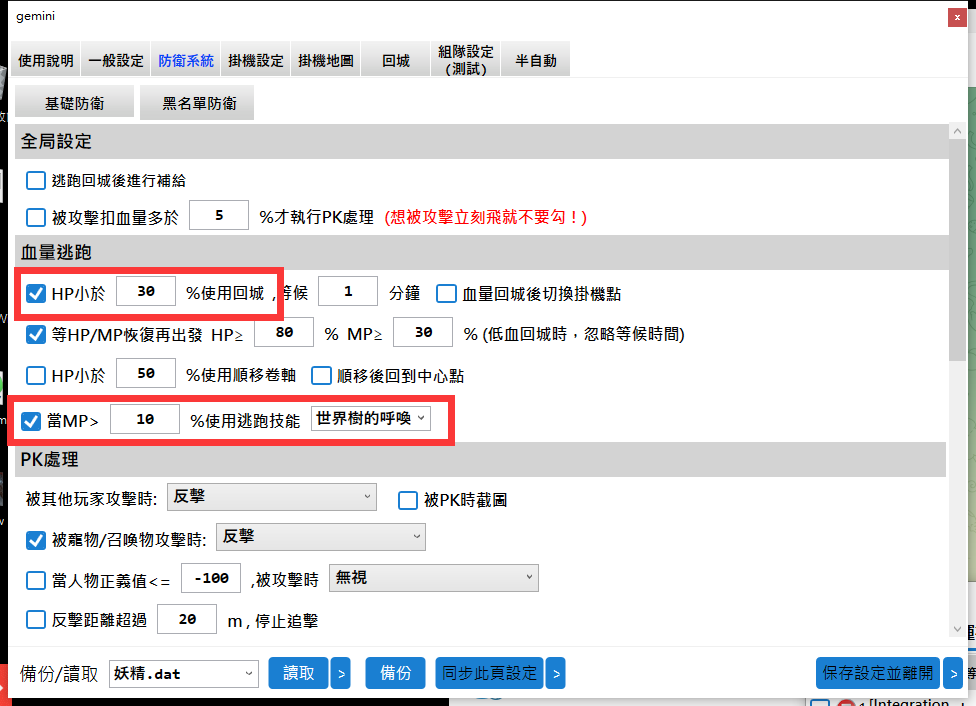Click the scrollbar down arrow
The width and height of the screenshot is (976, 706).
click(x=957, y=629)
